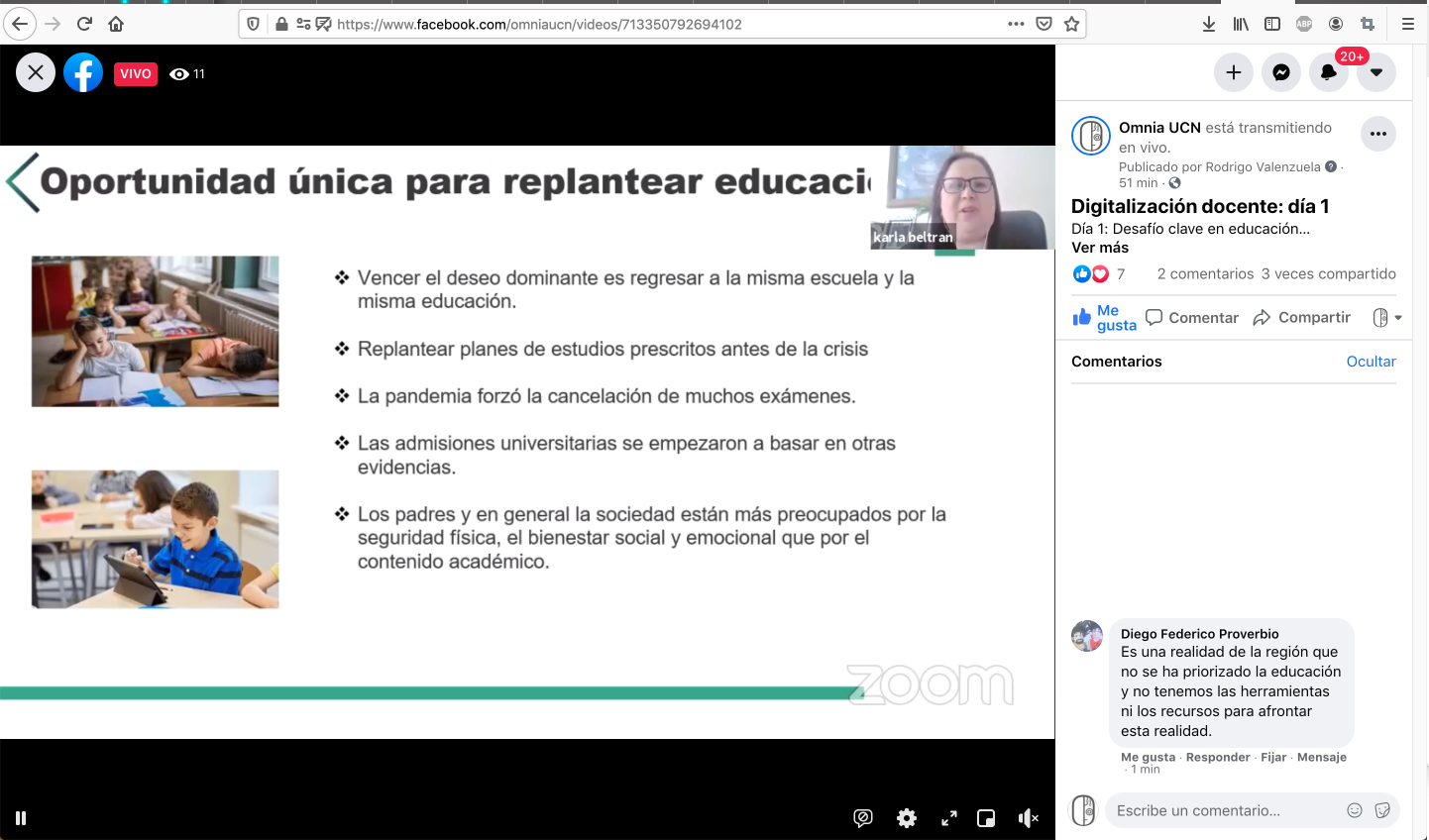Open account dropdown arrow menu
The height and width of the screenshot is (840, 1429).
(x=1375, y=72)
